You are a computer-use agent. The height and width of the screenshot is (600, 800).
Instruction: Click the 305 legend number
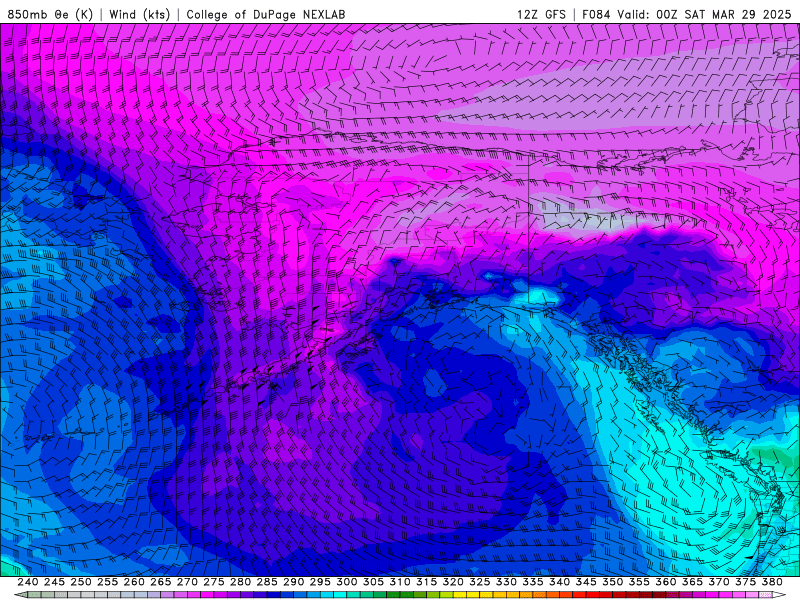[373, 582]
